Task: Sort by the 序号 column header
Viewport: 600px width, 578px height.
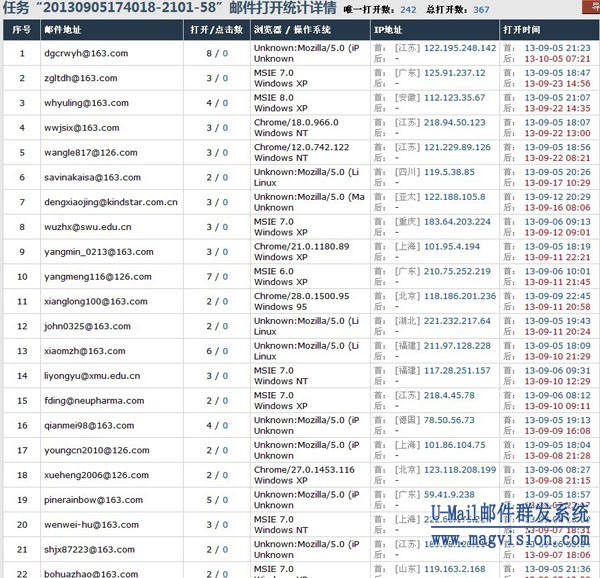Action: pyautogui.click(x=21, y=30)
